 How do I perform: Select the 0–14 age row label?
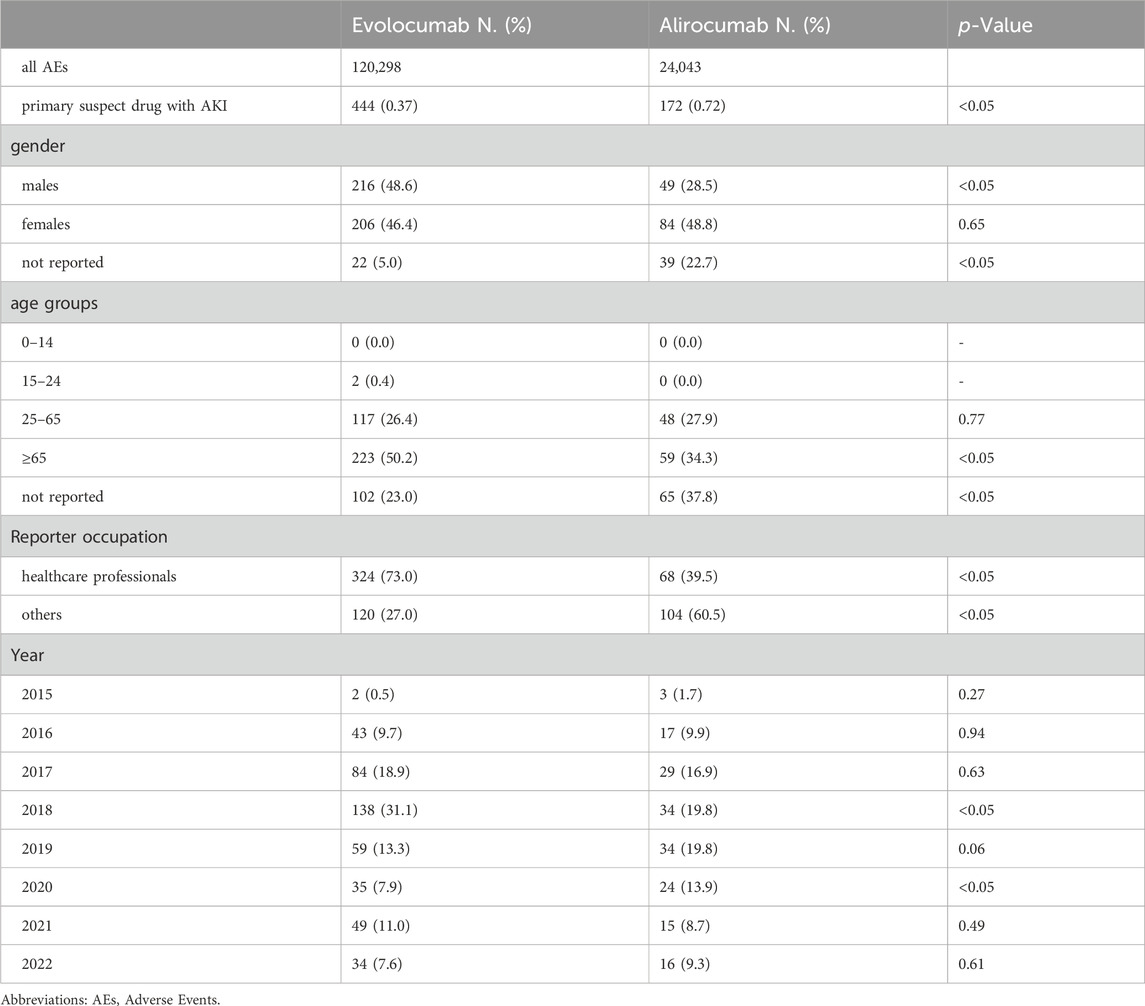click(x=37, y=342)
